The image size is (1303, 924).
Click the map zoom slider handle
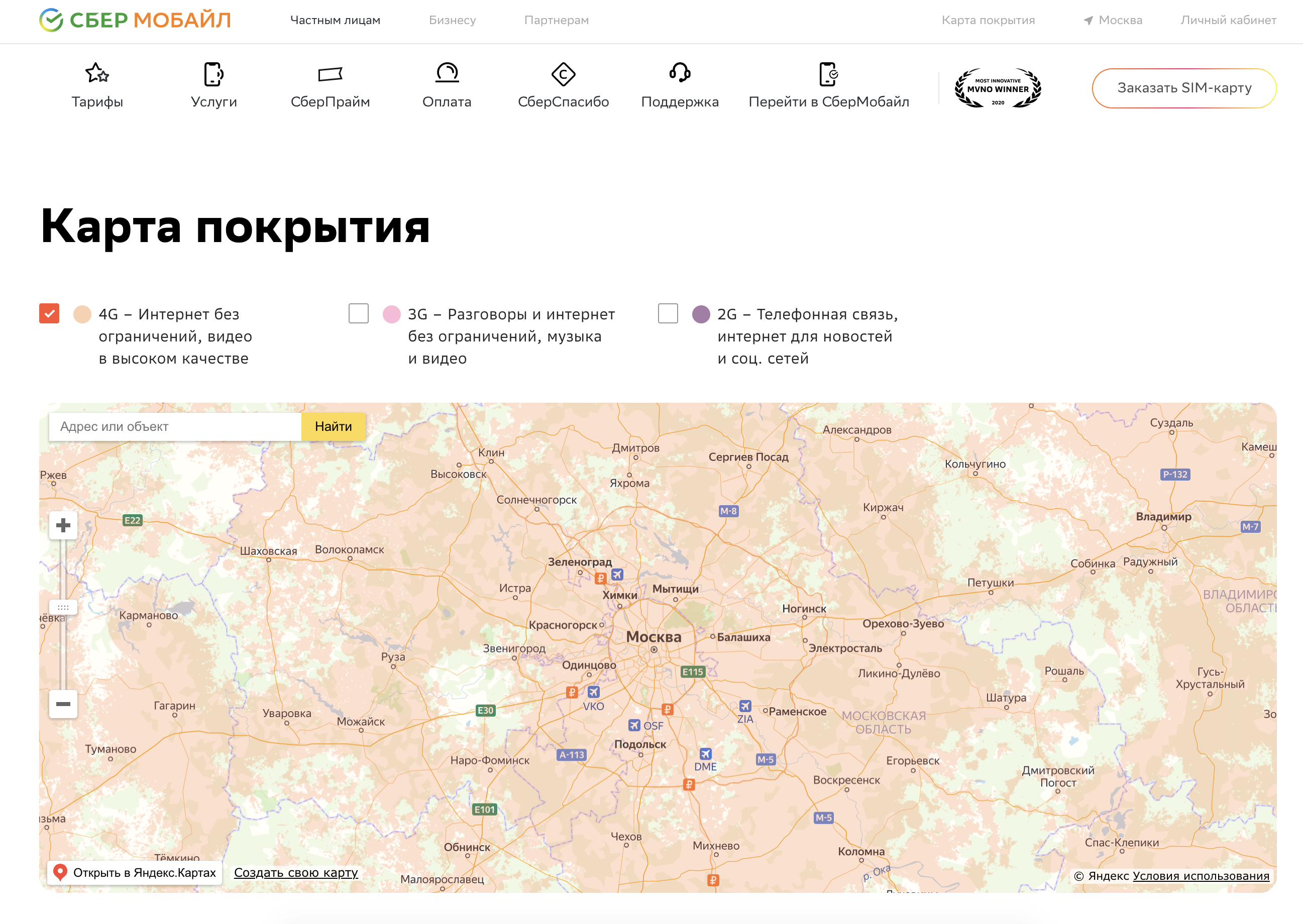[63, 607]
